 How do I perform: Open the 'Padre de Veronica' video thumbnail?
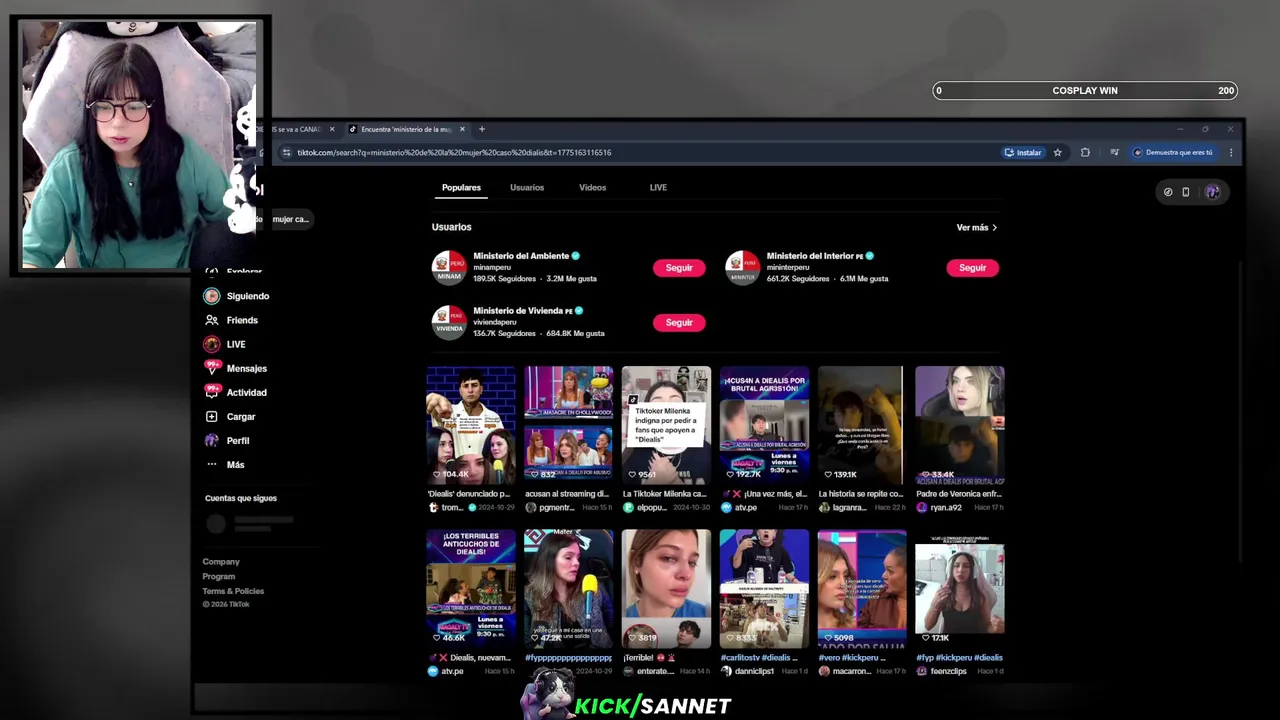tap(959, 425)
